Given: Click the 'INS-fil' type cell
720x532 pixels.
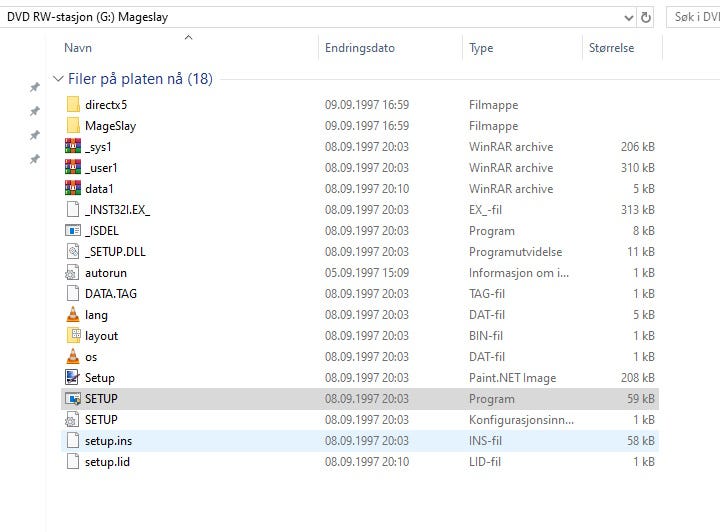Looking at the screenshot, I should point(485,441).
